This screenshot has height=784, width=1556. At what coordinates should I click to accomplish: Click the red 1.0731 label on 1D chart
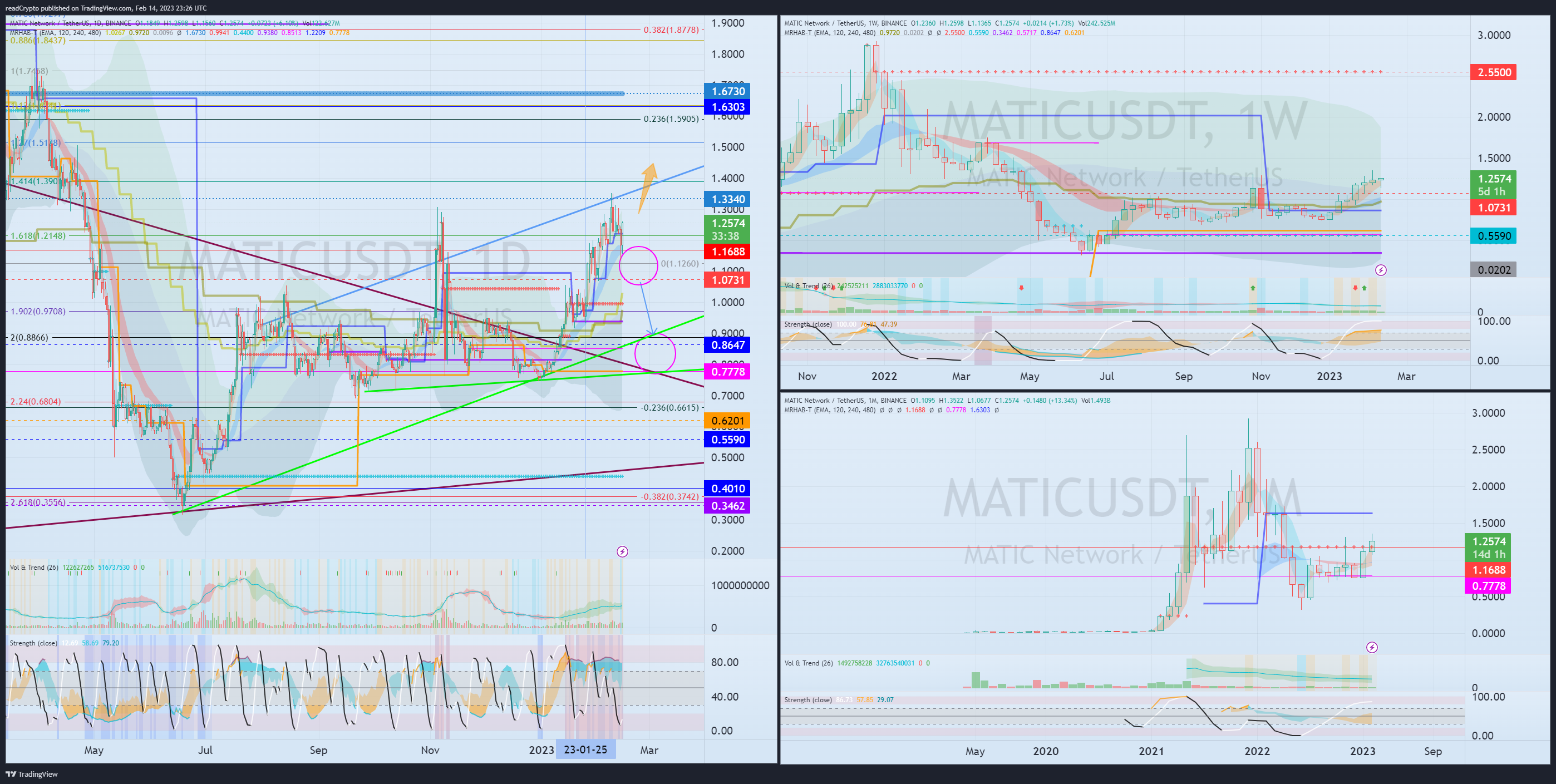pyautogui.click(x=727, y=280)
